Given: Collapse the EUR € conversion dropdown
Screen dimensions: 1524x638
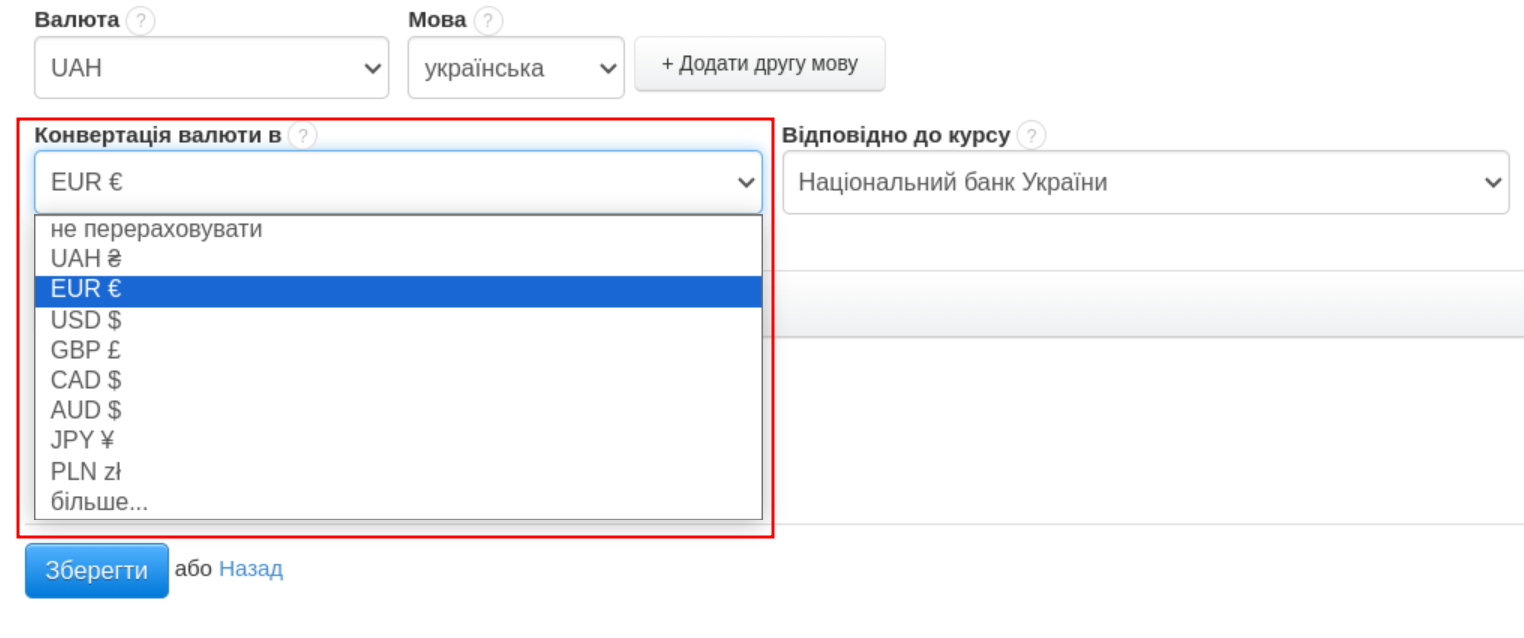Looking at the screenshot, I should 398,182.
